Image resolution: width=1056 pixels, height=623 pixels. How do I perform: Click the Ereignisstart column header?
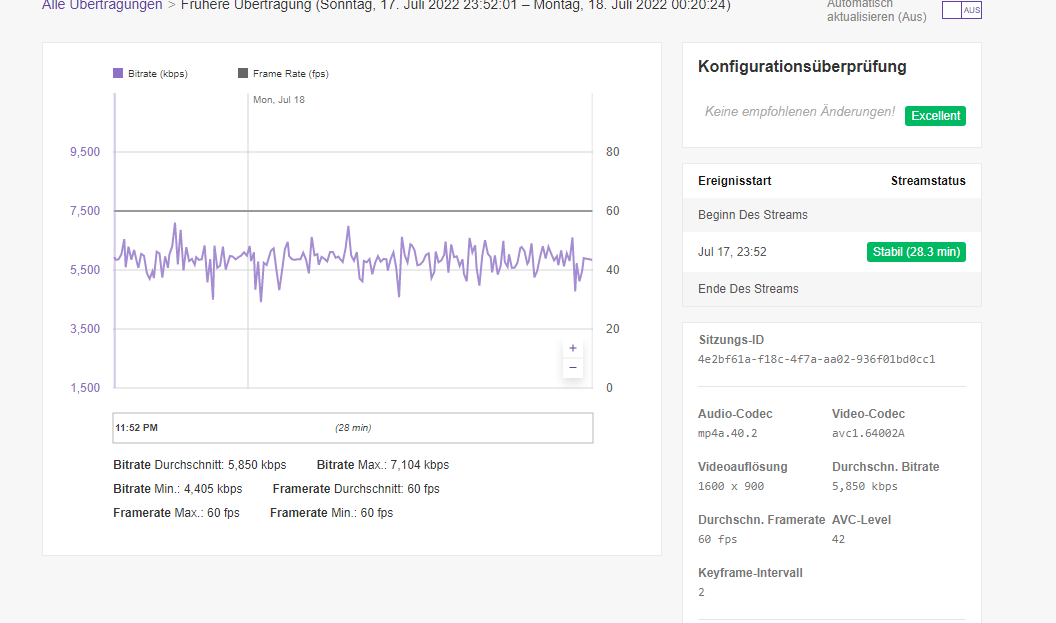pos(734,181)
